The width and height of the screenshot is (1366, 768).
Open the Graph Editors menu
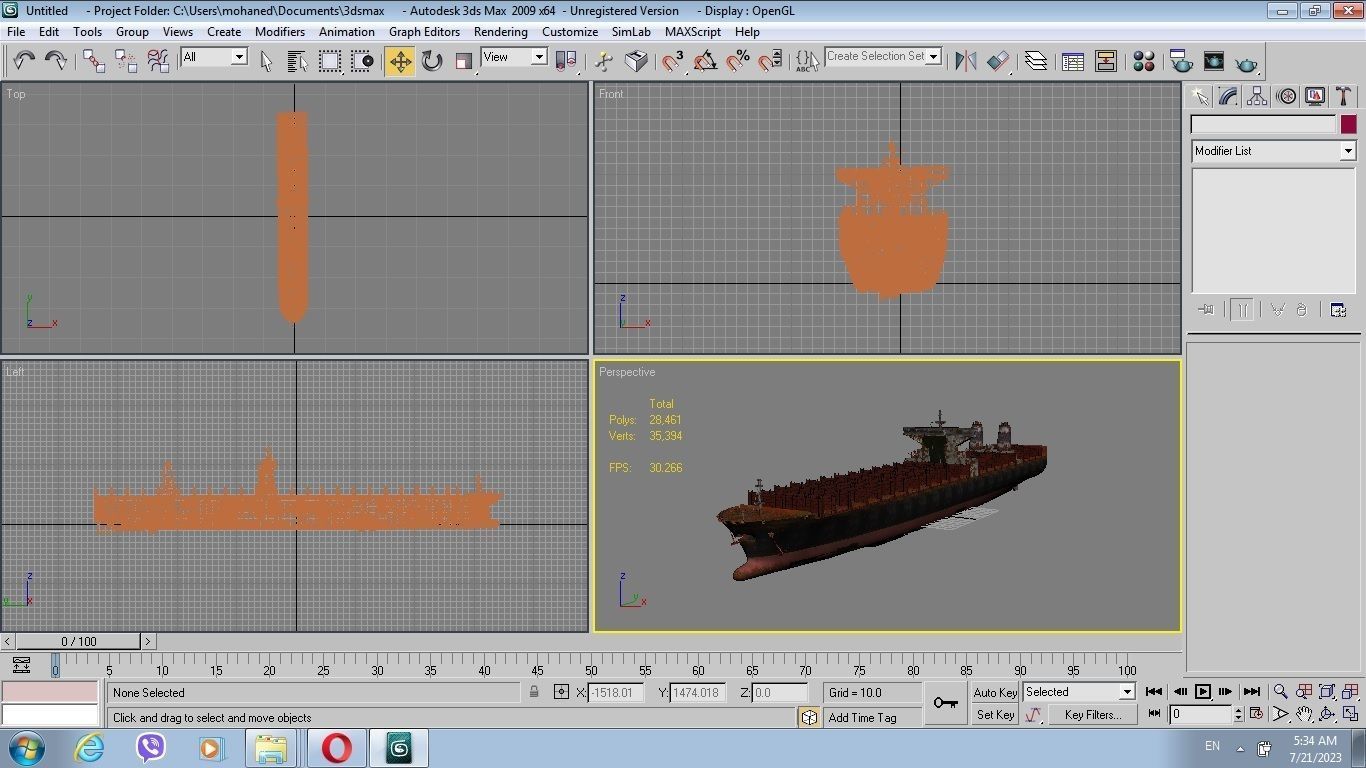424,32
